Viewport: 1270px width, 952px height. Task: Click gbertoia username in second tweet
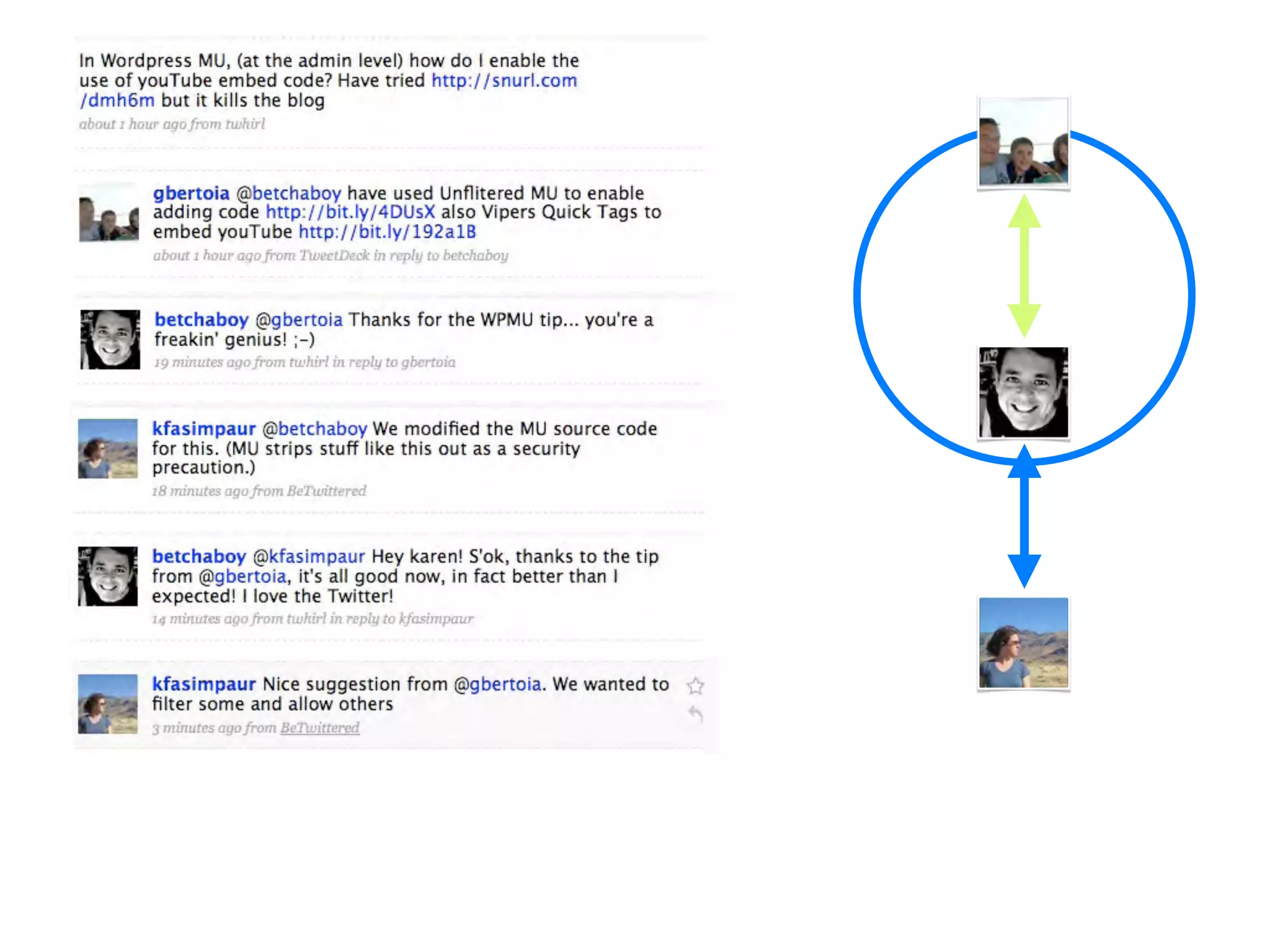(191, 193)
